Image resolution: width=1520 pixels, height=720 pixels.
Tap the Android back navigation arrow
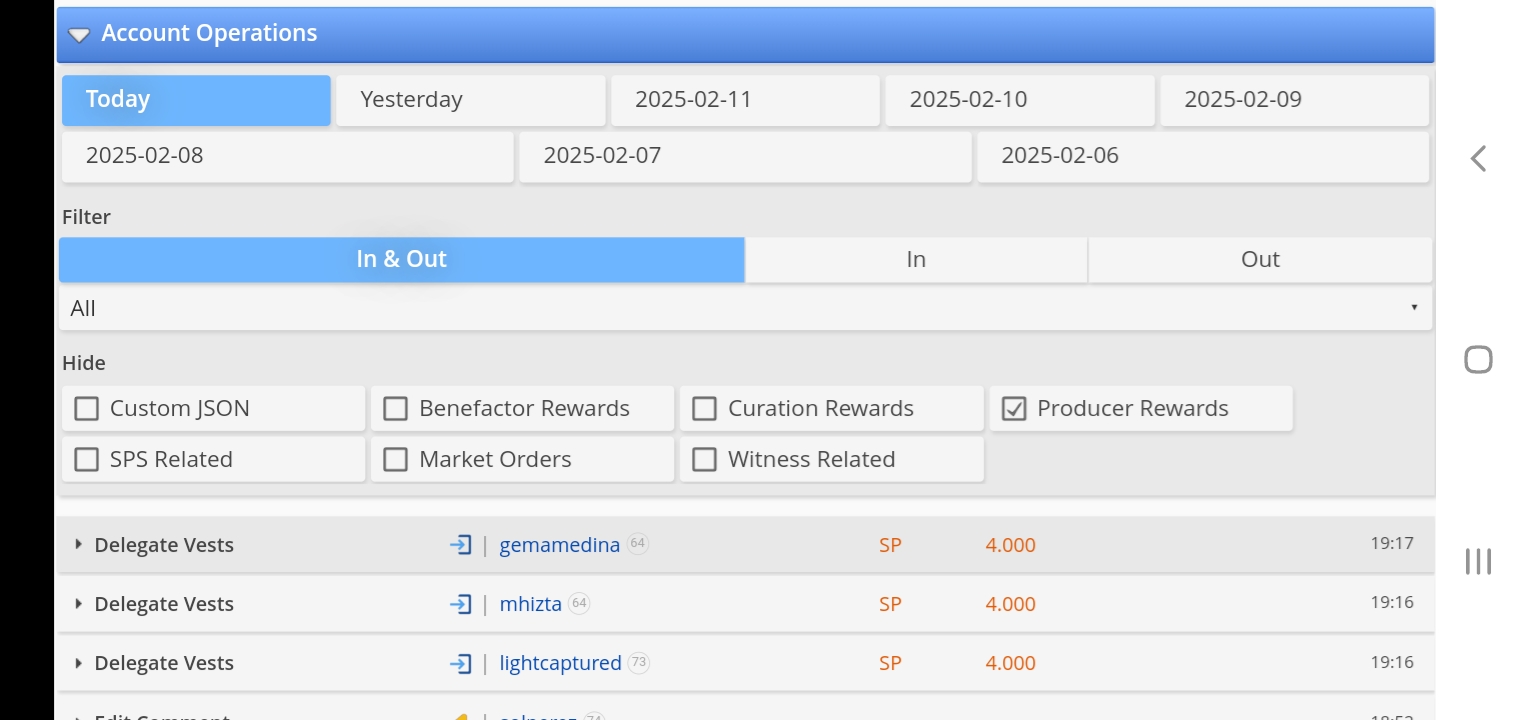pyautogui.click(x=1478, y=158)
